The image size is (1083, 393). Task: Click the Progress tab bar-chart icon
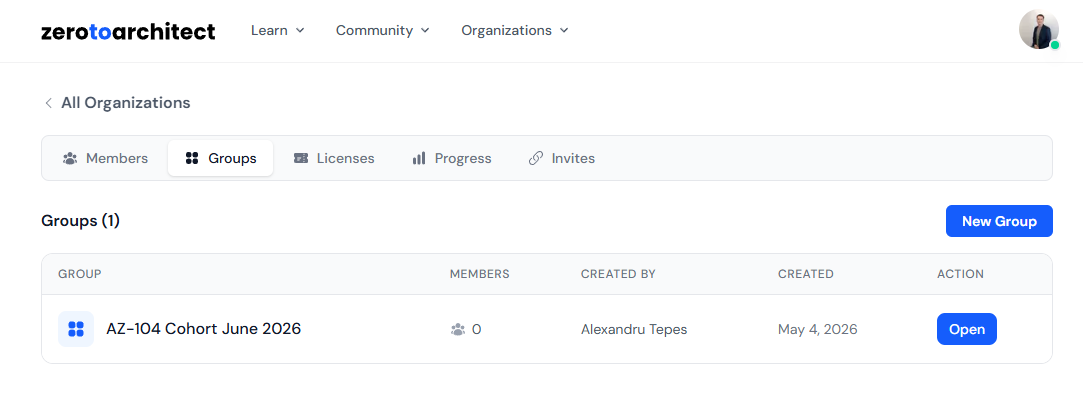[419, 158]
